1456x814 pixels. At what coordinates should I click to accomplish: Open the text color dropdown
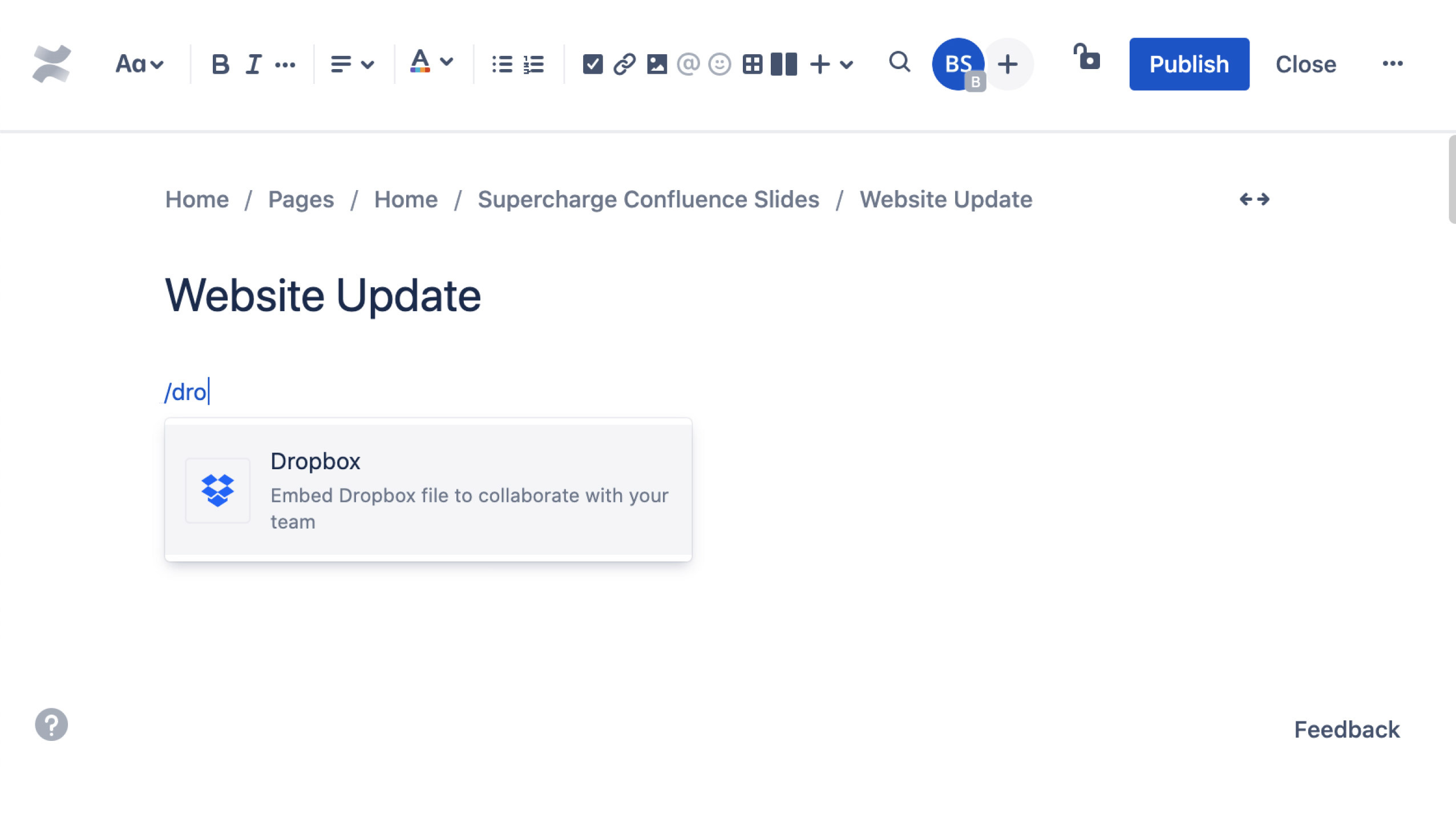tap(446, 63)
